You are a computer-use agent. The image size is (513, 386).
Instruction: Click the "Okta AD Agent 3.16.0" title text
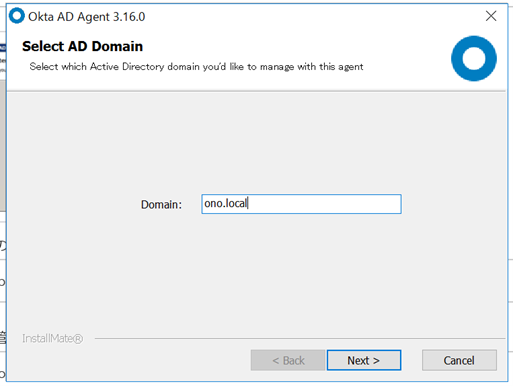coord(87,17)
